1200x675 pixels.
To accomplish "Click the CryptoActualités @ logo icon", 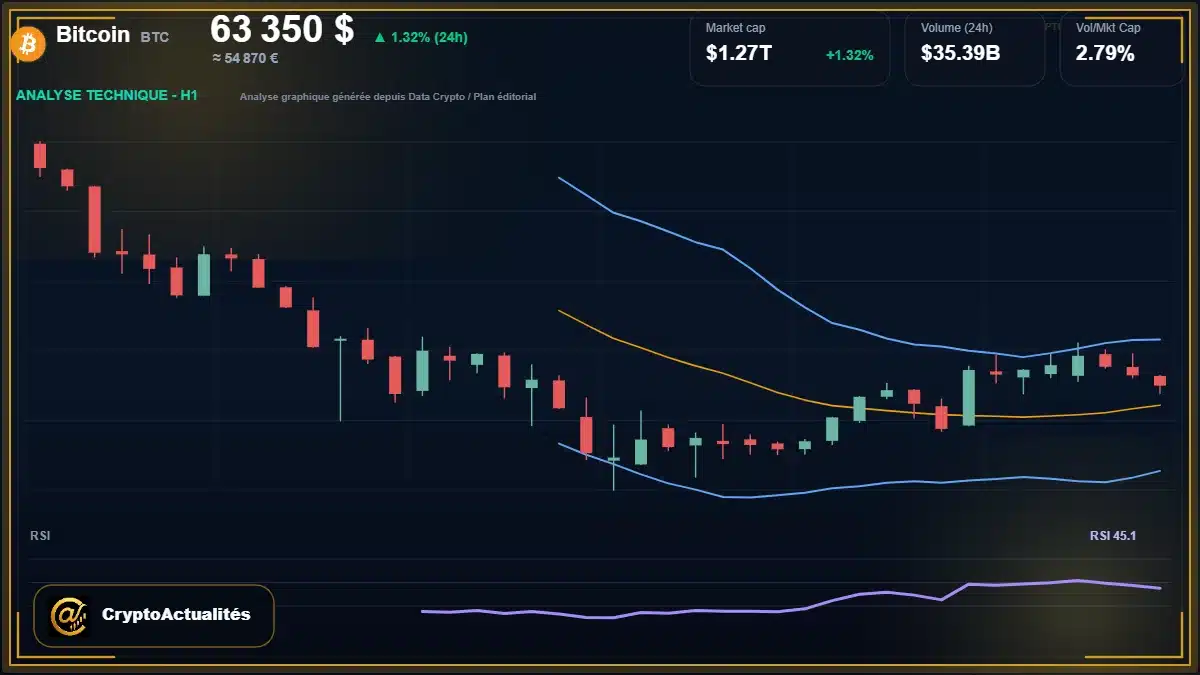I will pos(69,615).
